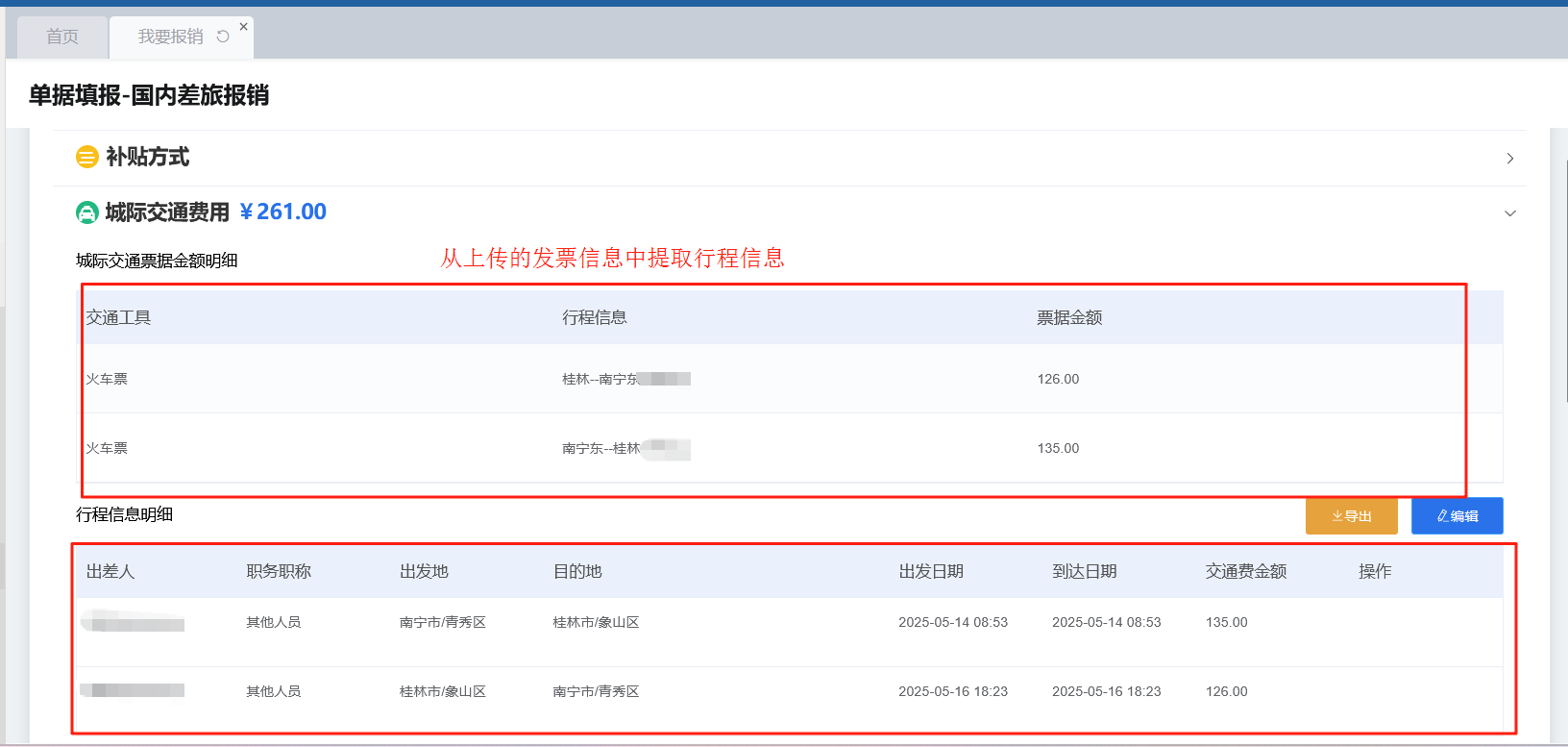Click 其他人员 in the 南宁市/青秀区 departure row

click(274, 622)
